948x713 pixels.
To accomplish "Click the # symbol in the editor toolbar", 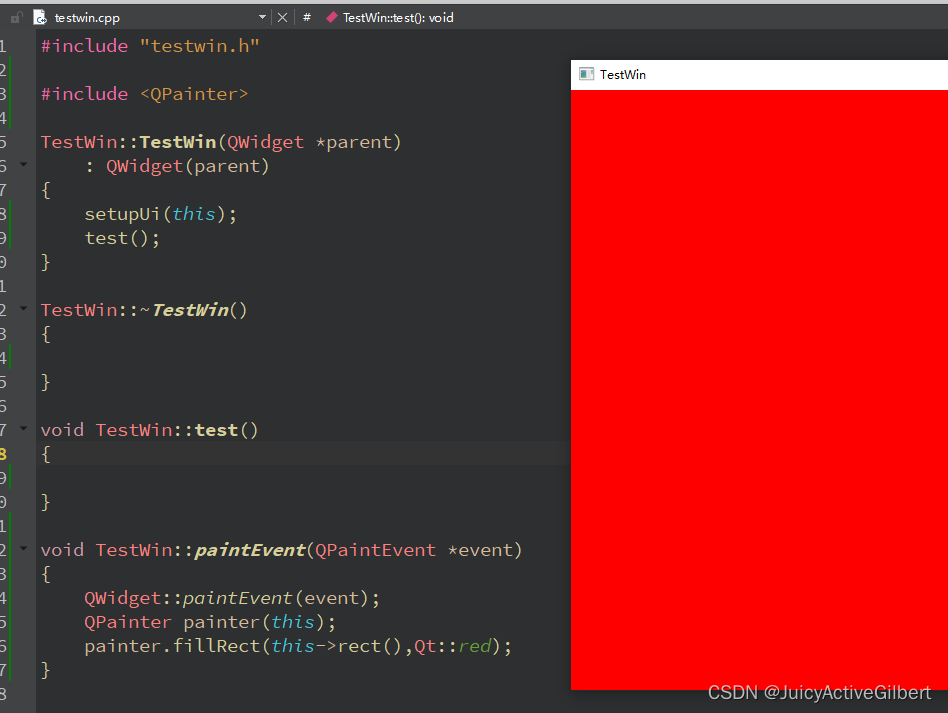I will pyautogui.click(x=307, y=18).
